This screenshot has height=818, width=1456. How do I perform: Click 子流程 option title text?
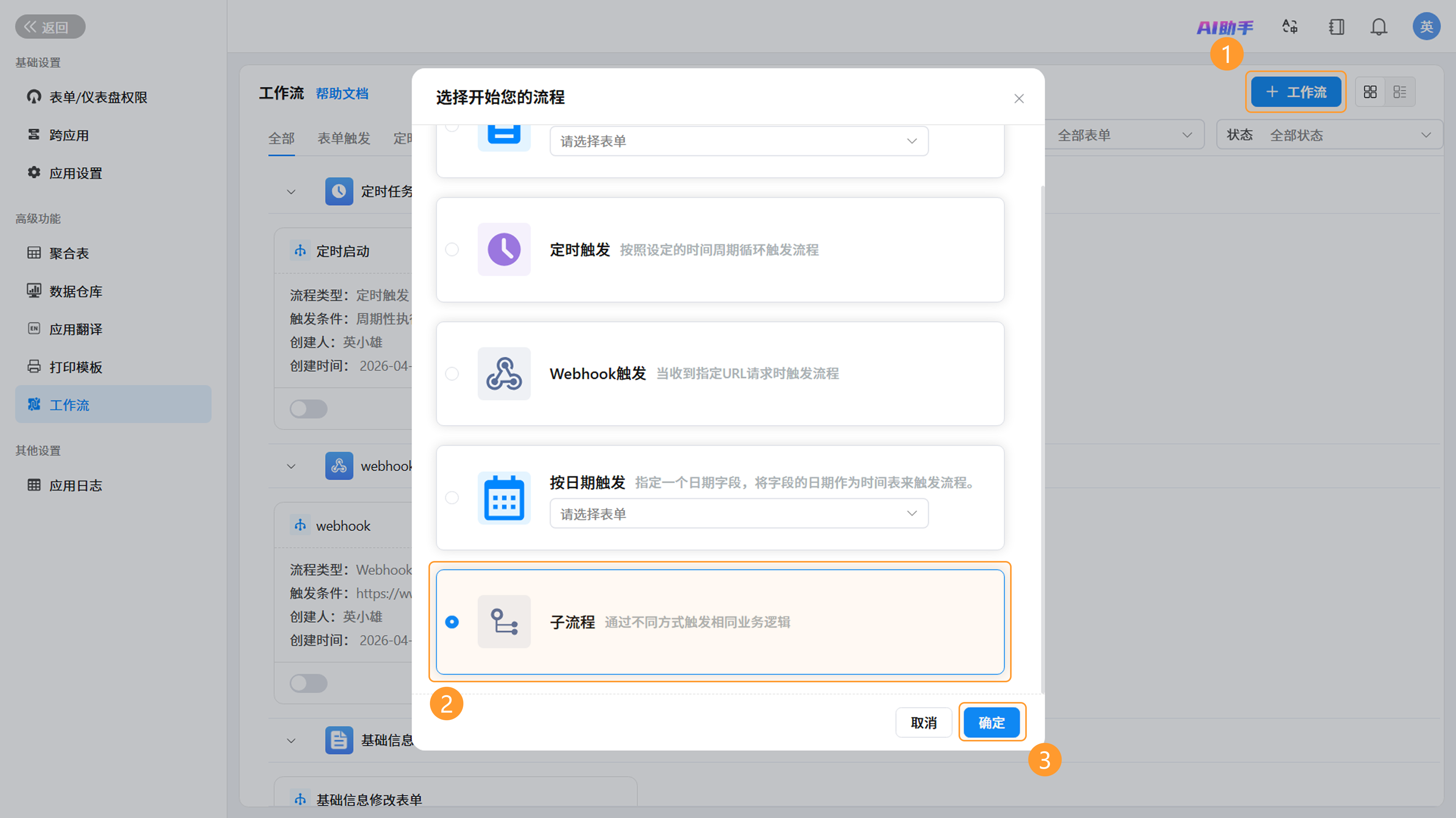pyautogui.click(x=572, y=622)
